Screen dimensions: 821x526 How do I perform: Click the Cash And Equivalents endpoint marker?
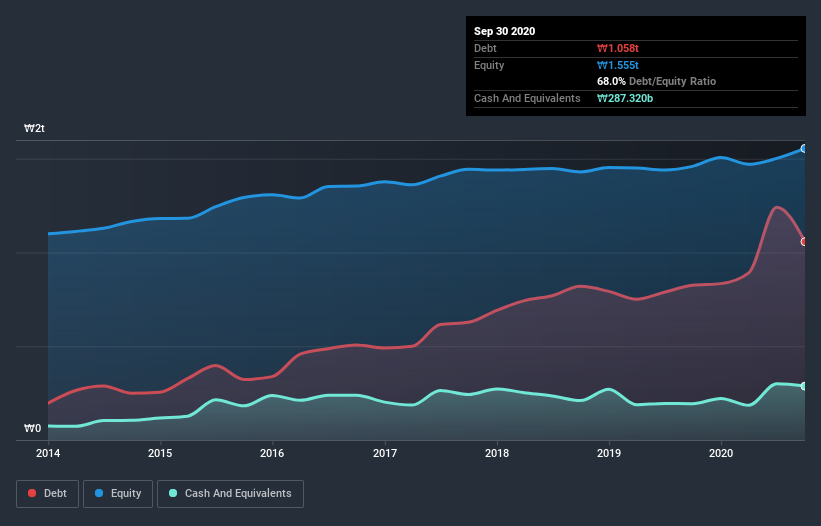coord(804,386)
